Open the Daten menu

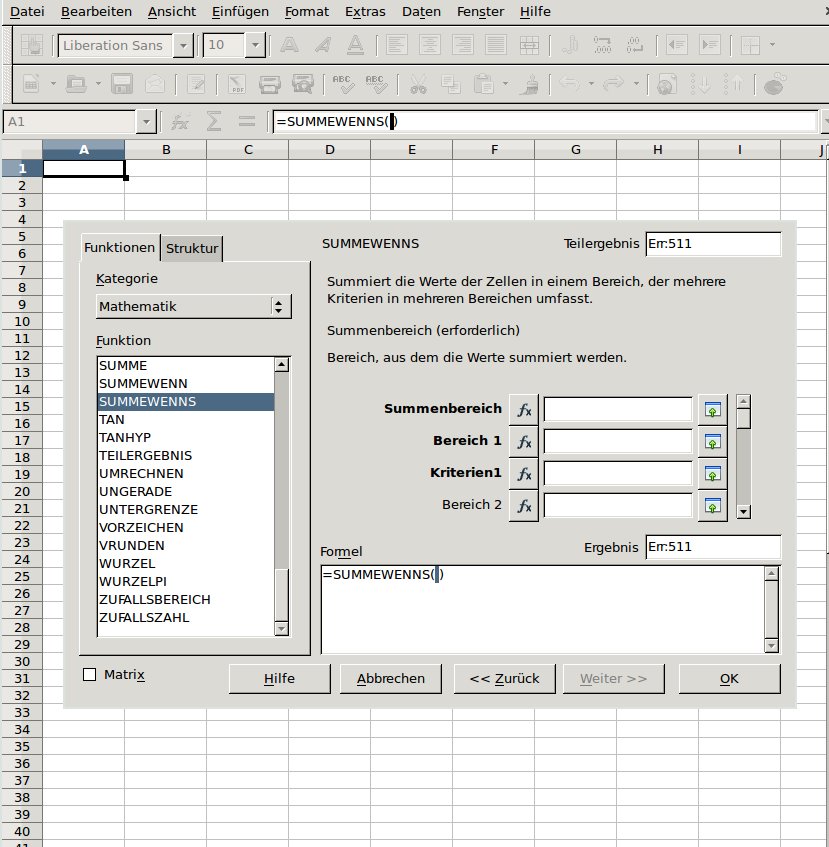[421, 11]
